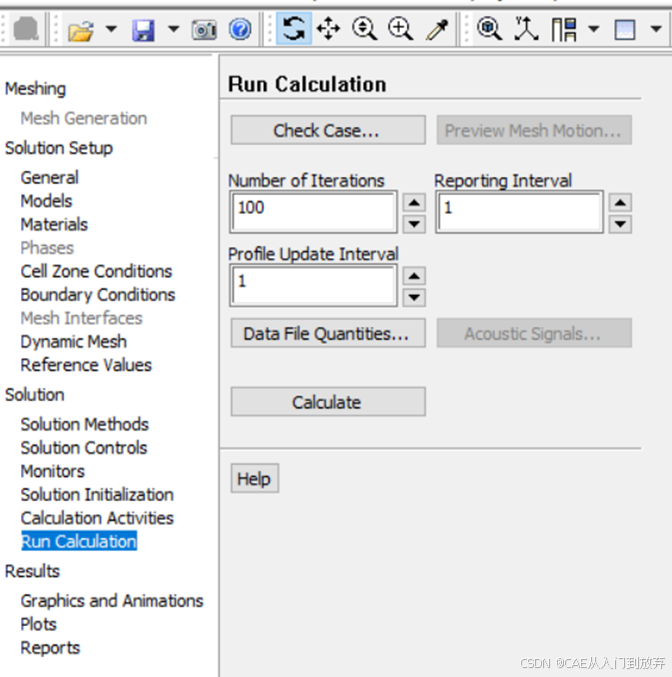Click the save disk icon
Viewport: 672px width, 677px height.
[x=143, y=30]
